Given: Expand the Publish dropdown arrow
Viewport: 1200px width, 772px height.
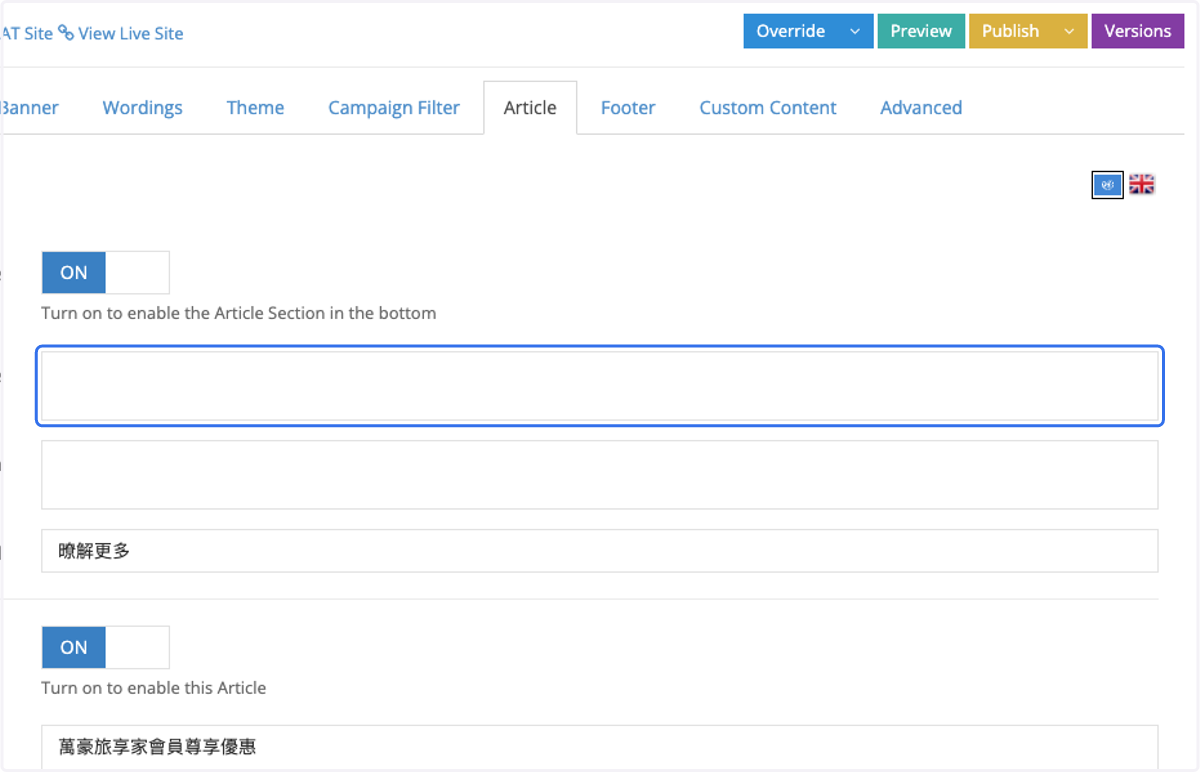Looking at the screenshot, I should [x=1069, y=31].
